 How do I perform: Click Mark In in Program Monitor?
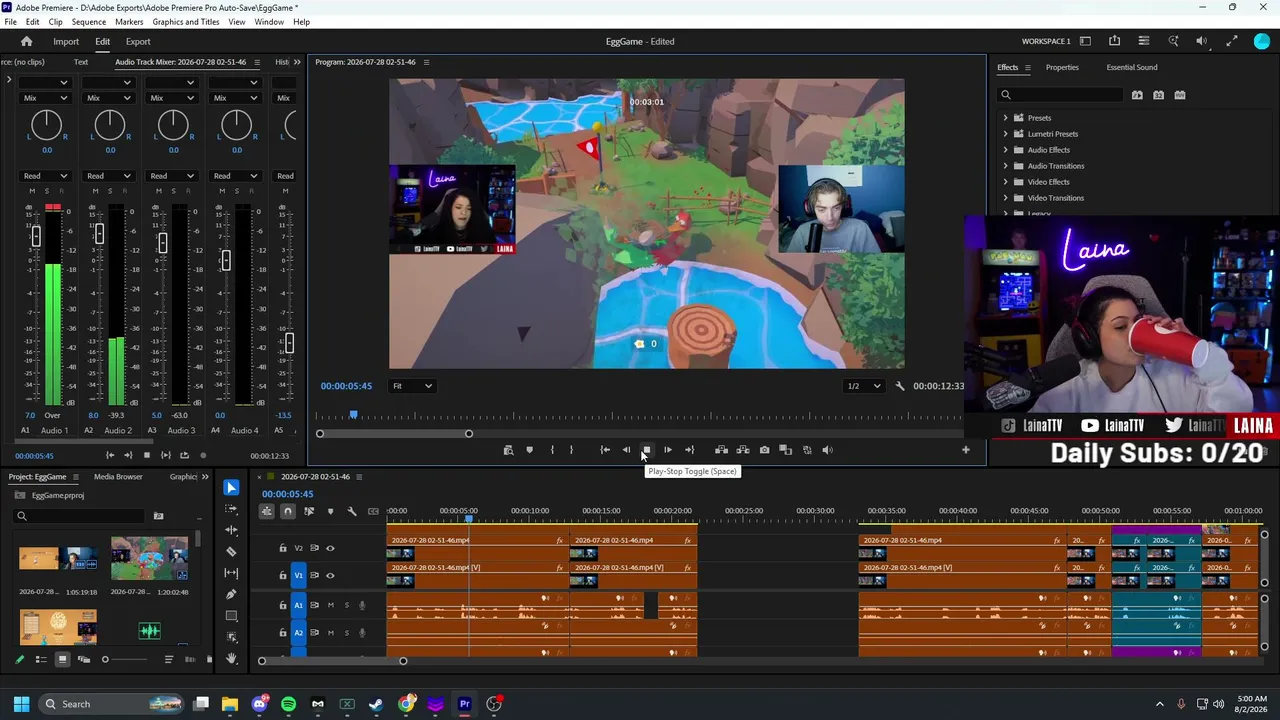552,450
